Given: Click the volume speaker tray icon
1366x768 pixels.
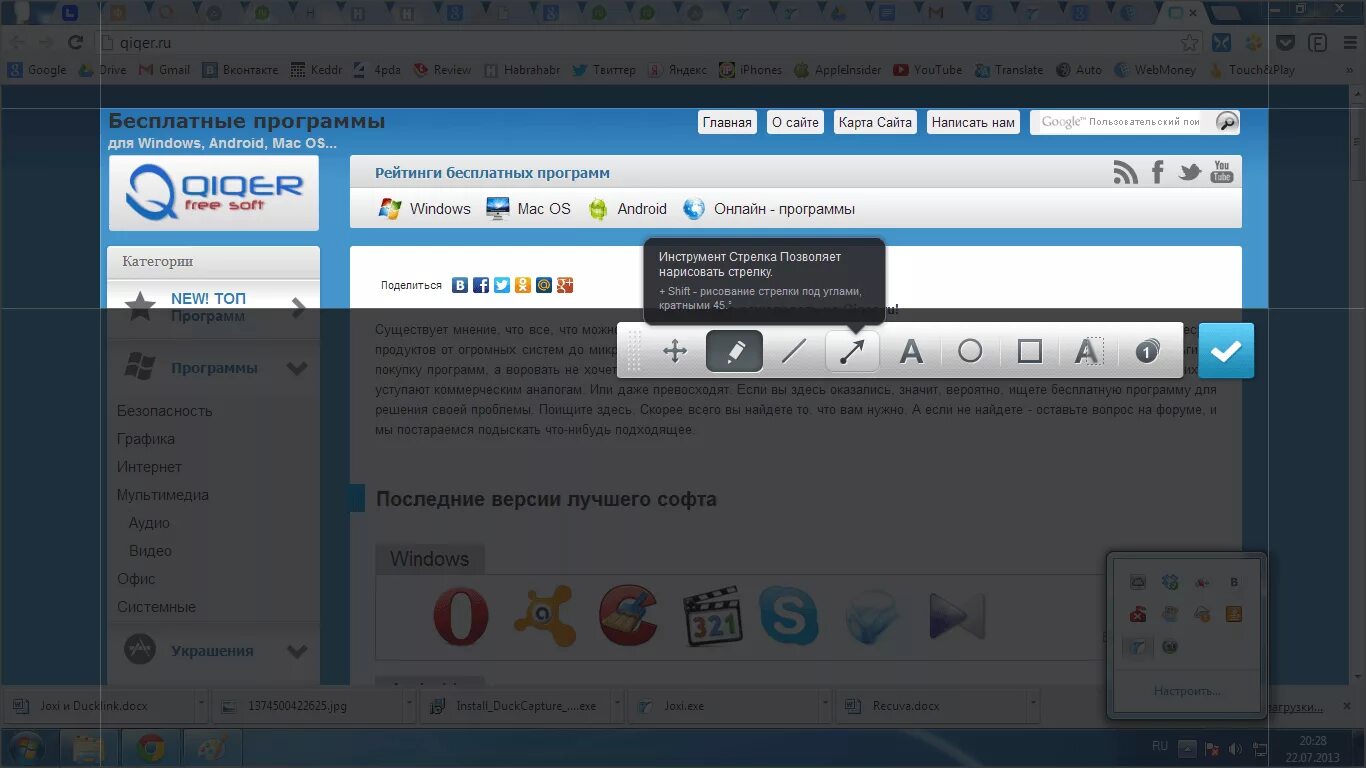Looking at the screenshot, I should 1234,749.
